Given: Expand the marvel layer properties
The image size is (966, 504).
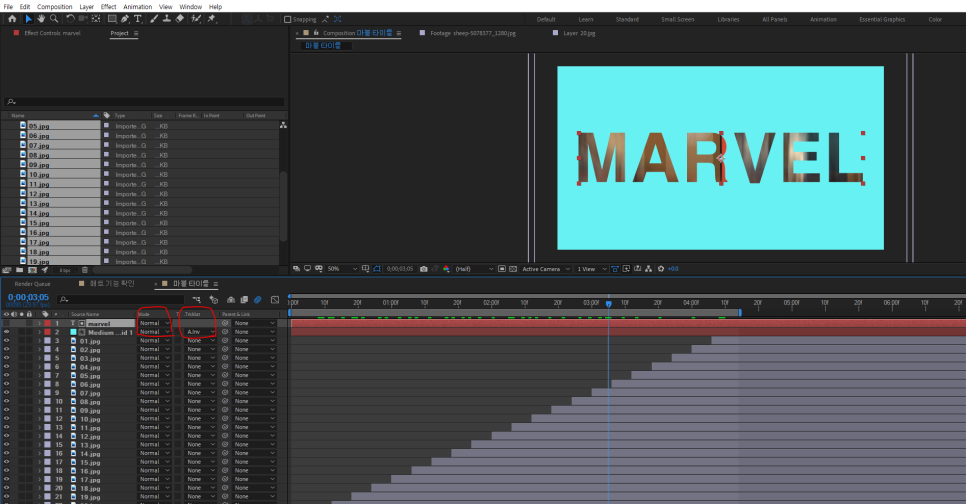Looking at the screenshot, I should click(40, 323).
